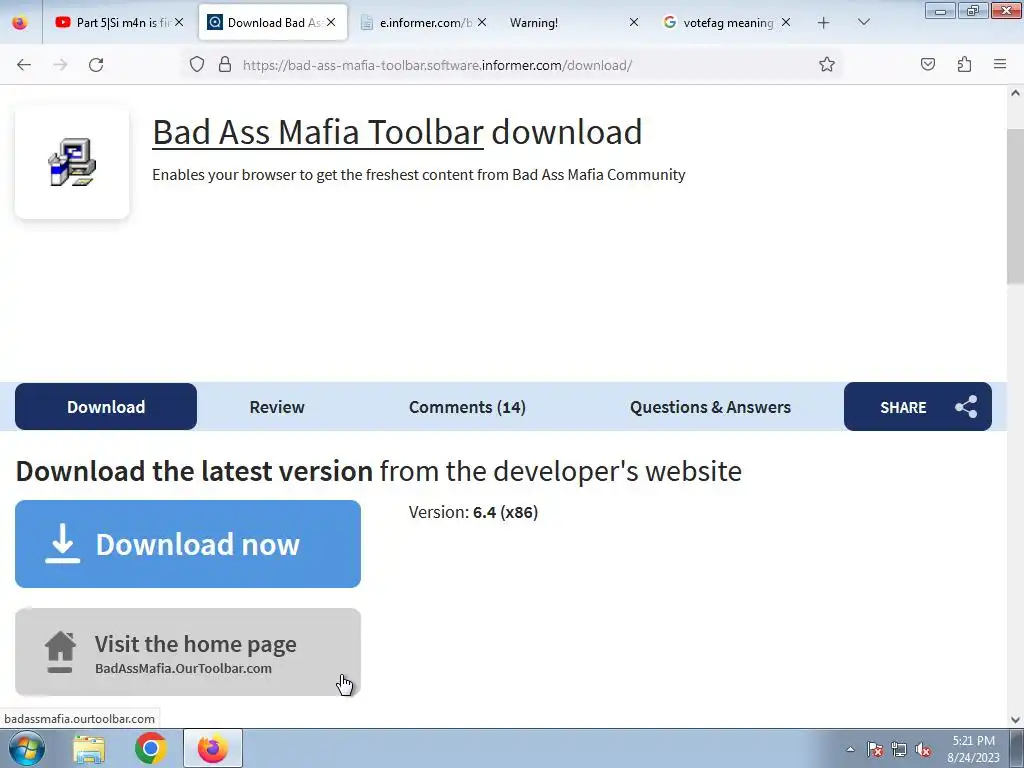Minimize the Firefox window
Screen dimensions: 1024x768
940,10
